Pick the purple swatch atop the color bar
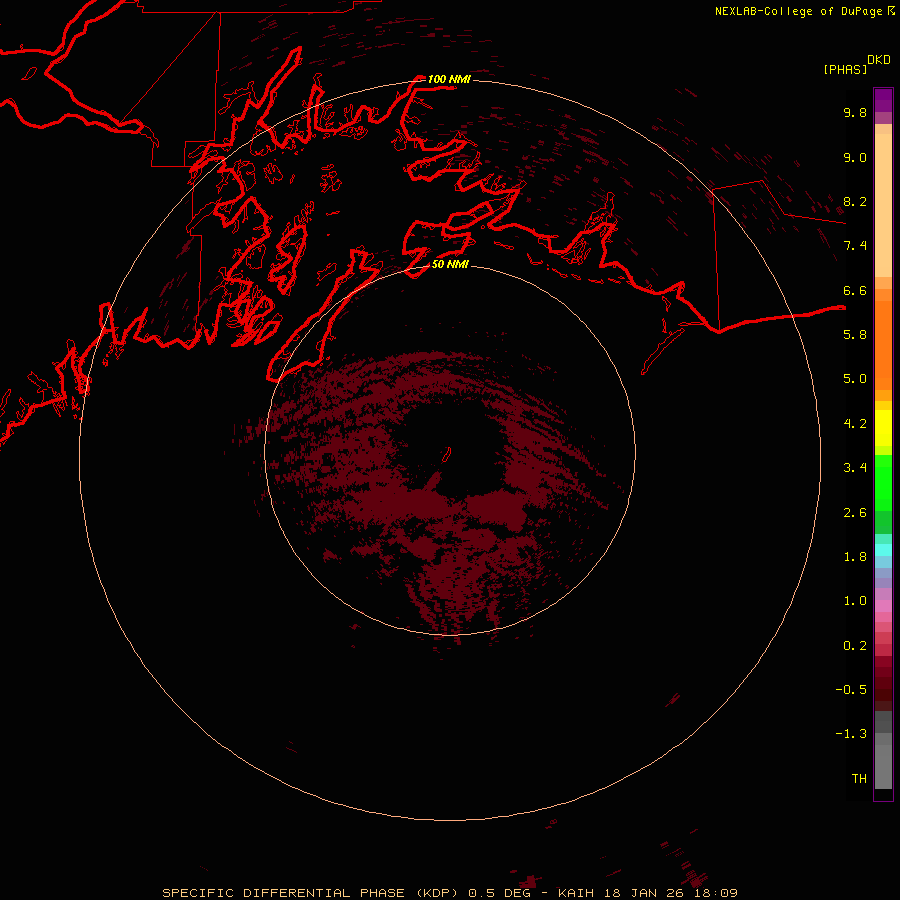900x900 pixels. click(x=883, y=100)
